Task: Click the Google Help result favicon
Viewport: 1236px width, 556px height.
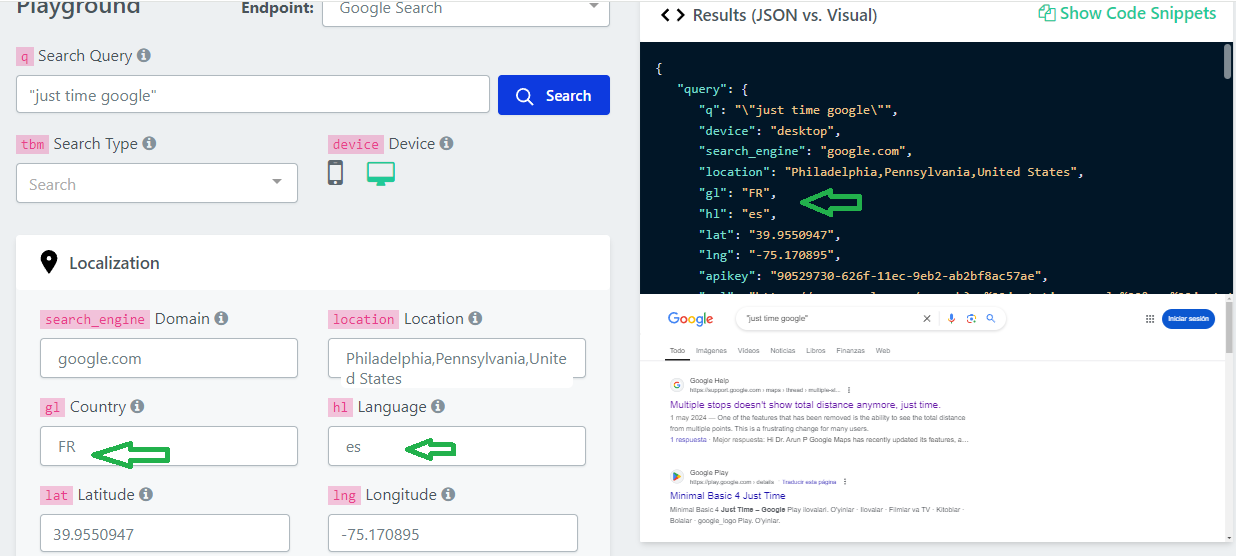Action: (x=677, y=385)
